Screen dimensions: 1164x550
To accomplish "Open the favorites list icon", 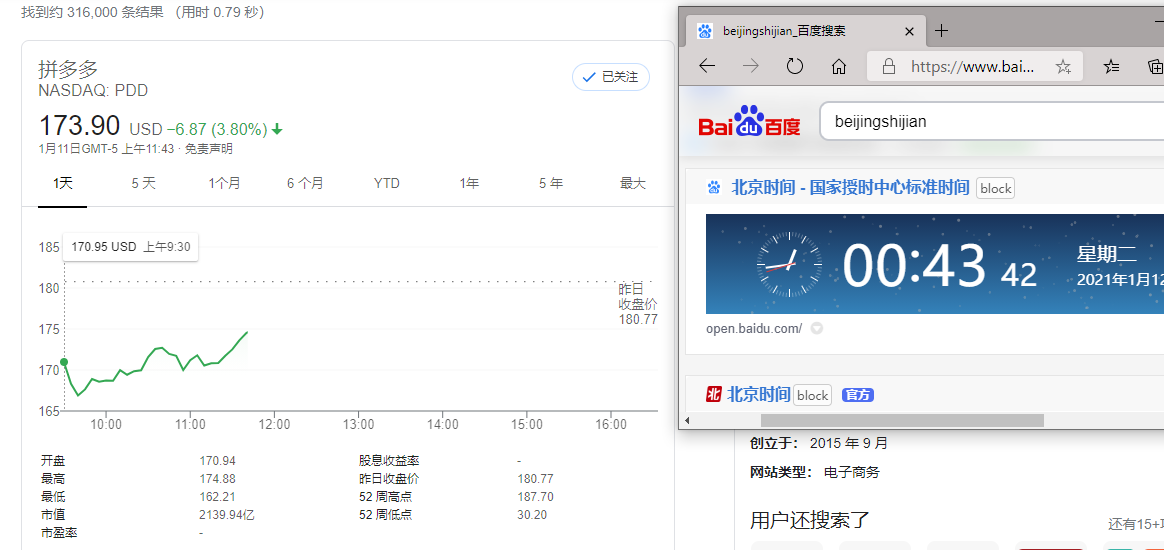I will (x=1111, y=67).
